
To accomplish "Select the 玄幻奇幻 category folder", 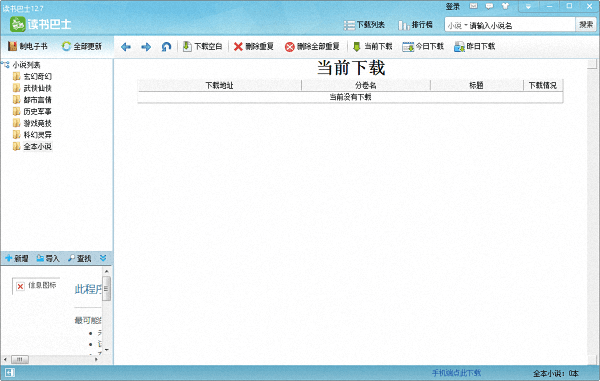I will coord(33,77).
